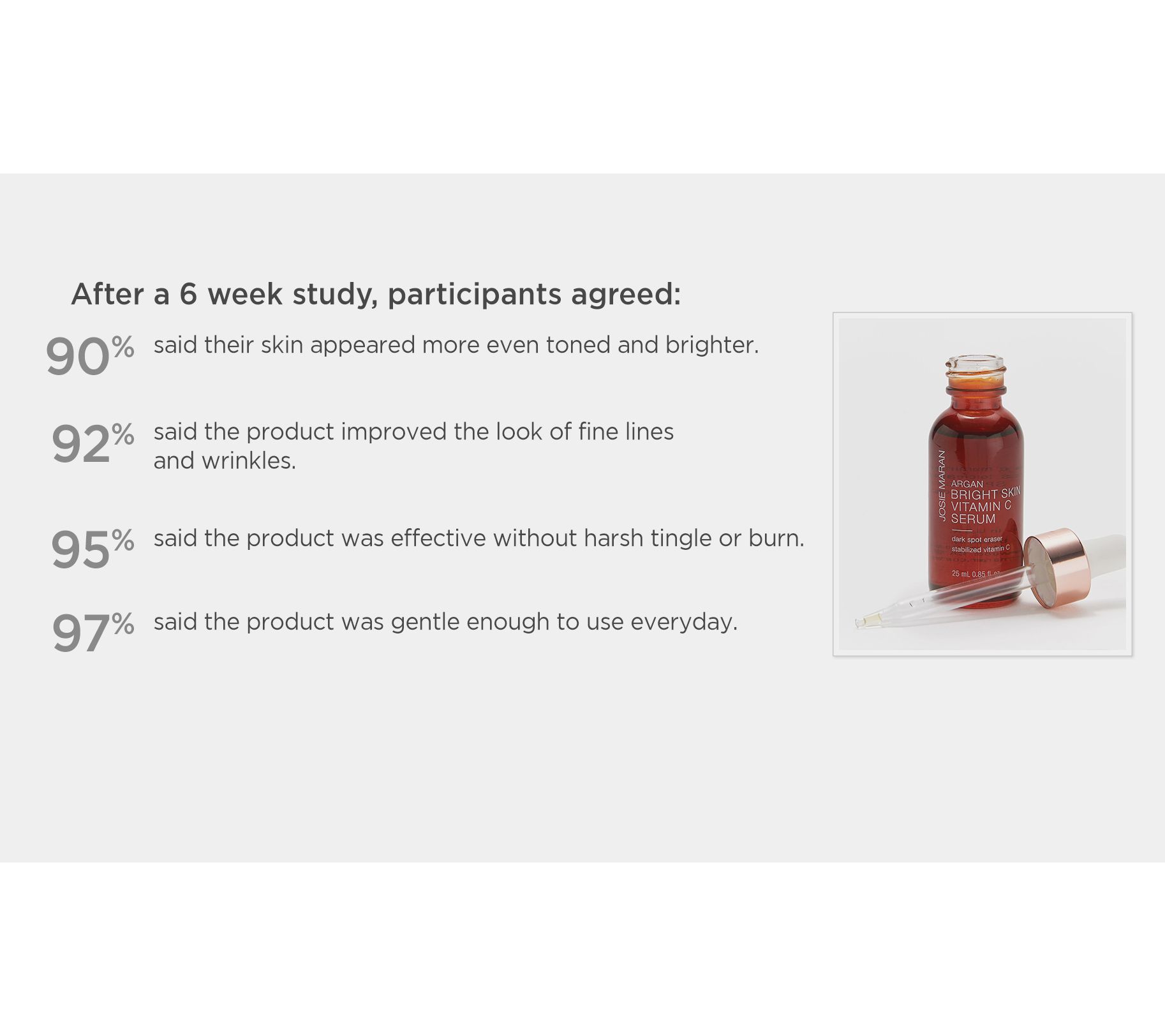Click "BRIGHT SKIN" on the bottle label
1165x1036 pixels.
985,494
